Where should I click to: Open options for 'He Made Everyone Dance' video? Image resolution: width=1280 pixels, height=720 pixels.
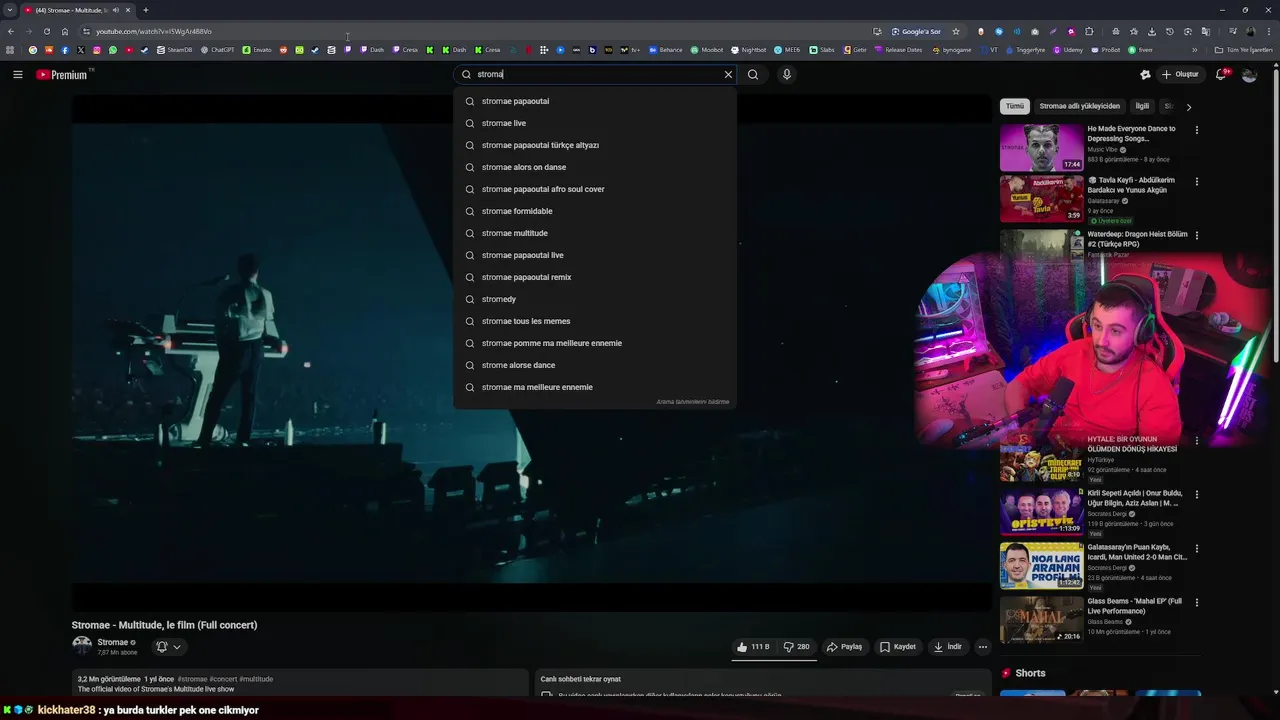point(1196,130)
